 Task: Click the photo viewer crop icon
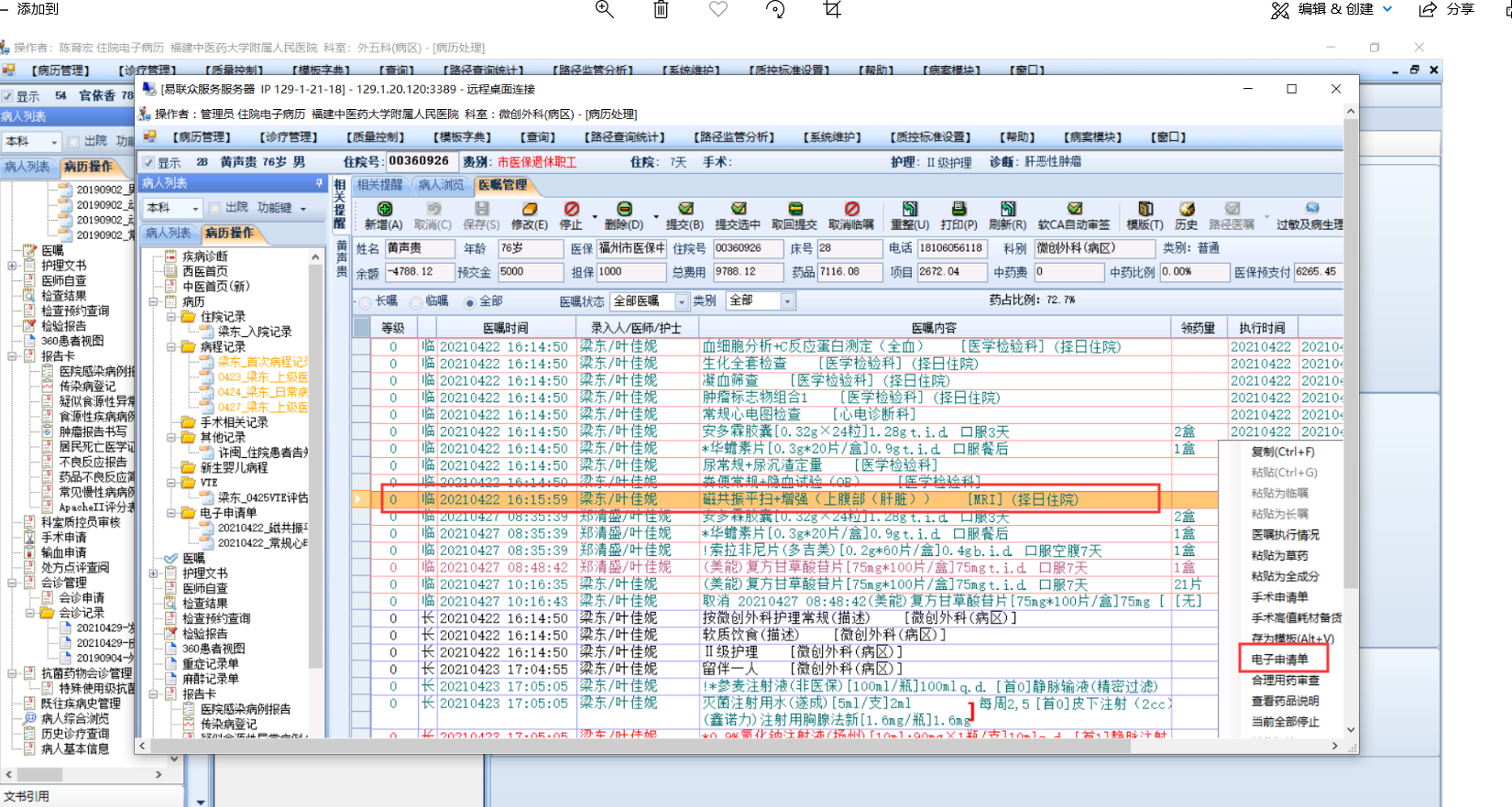click(x=831, y=9)
